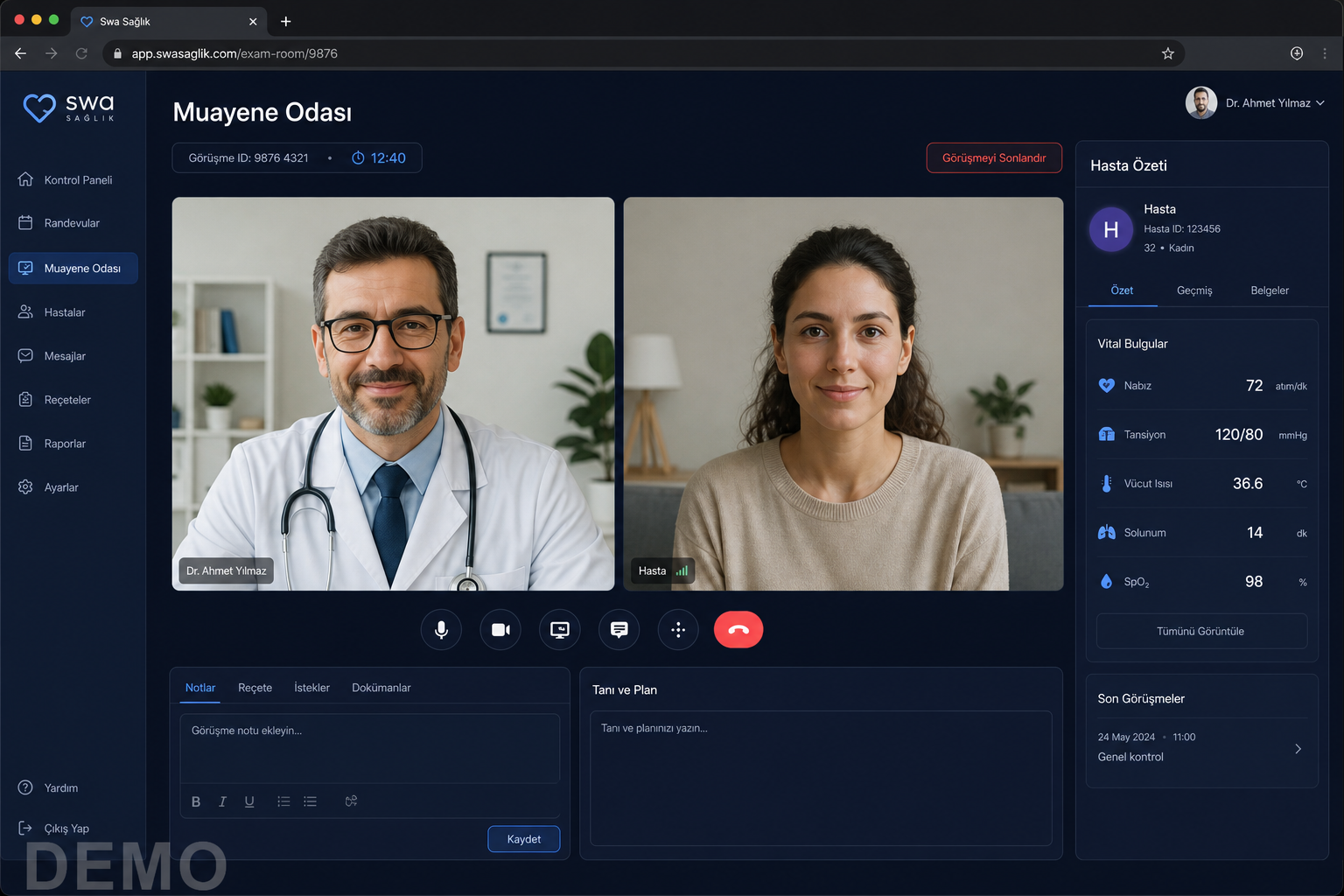Insert a link in the notes editor

[351, 801]
